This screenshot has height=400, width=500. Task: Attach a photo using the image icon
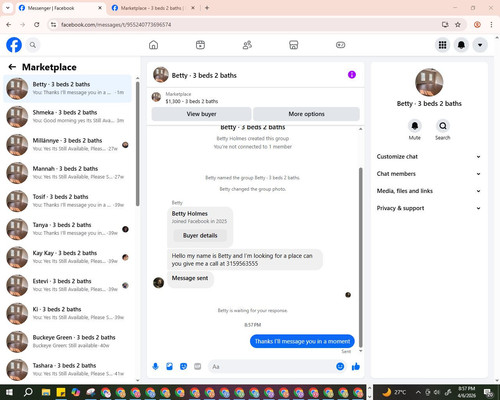pos(169,367)
